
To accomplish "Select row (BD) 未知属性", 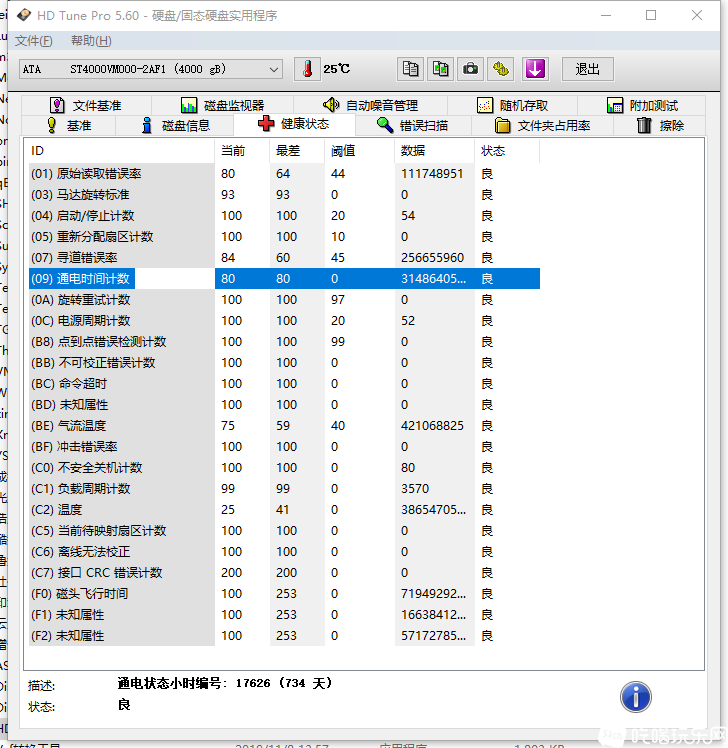I will click(284, 405).
